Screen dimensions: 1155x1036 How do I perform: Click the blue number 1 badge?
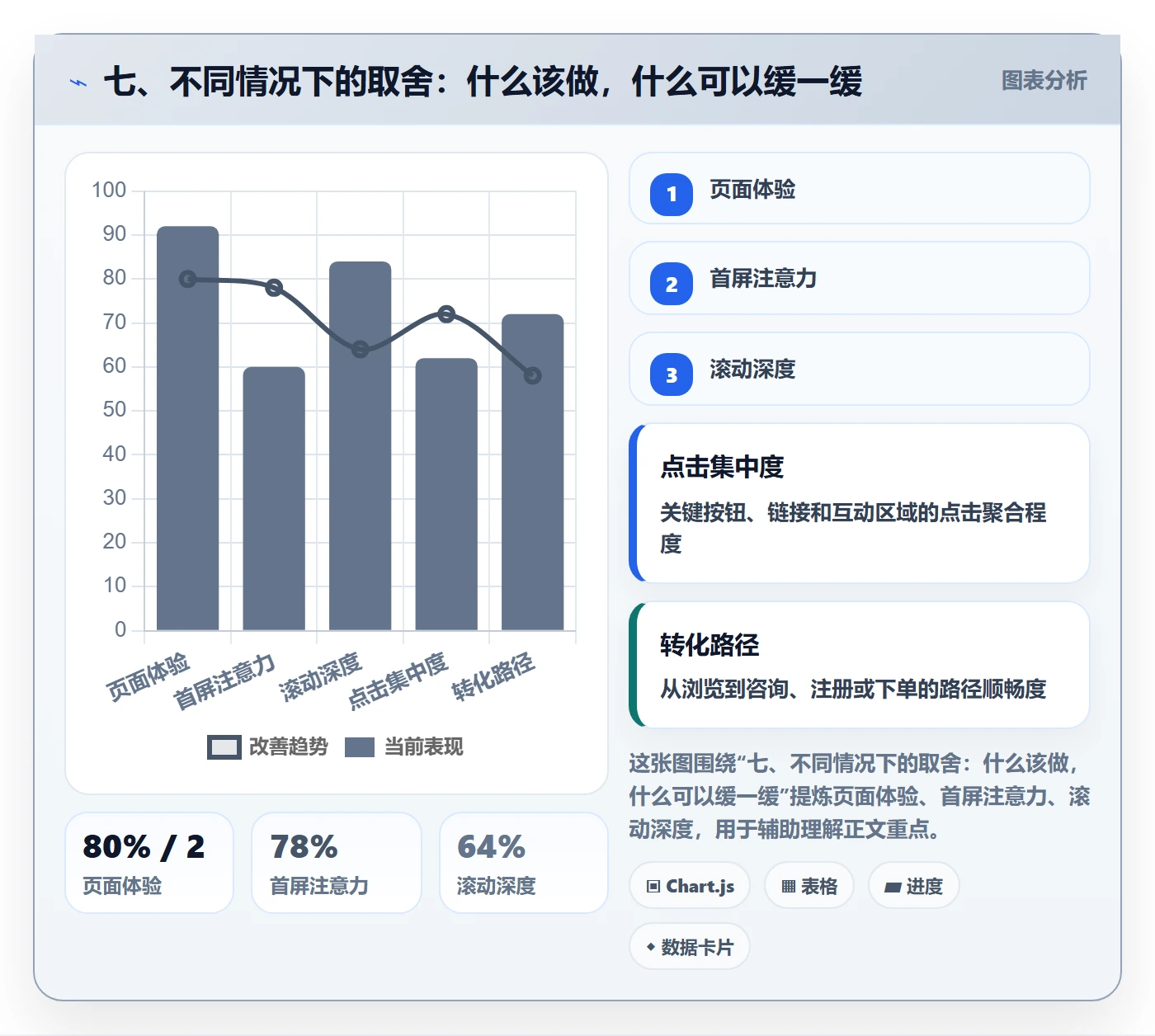click(672, 195)
